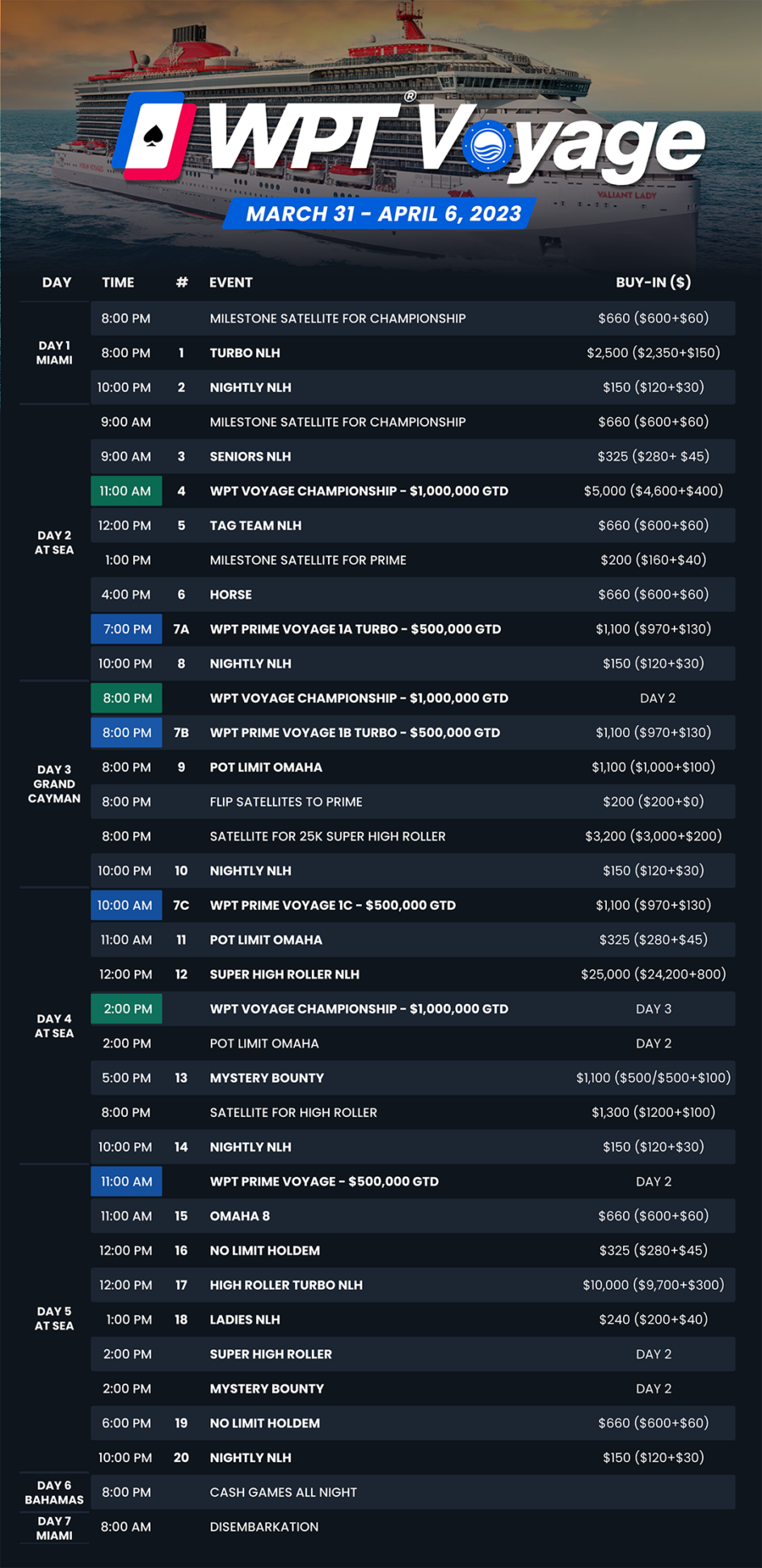Select NO LIMIT HOLDEM event number 19

[265, 1423]
